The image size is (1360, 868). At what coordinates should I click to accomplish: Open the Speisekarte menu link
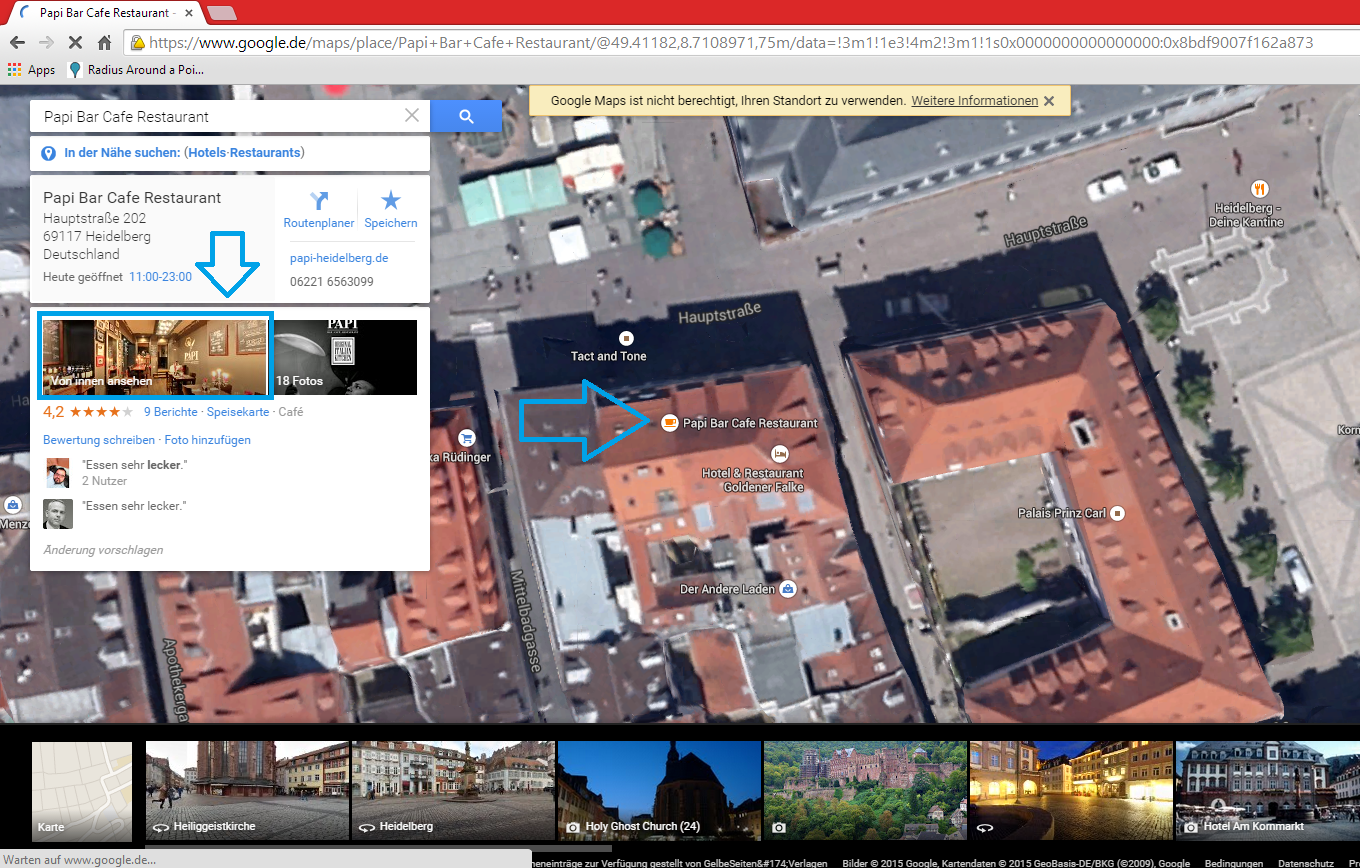(x=238, y=412)
